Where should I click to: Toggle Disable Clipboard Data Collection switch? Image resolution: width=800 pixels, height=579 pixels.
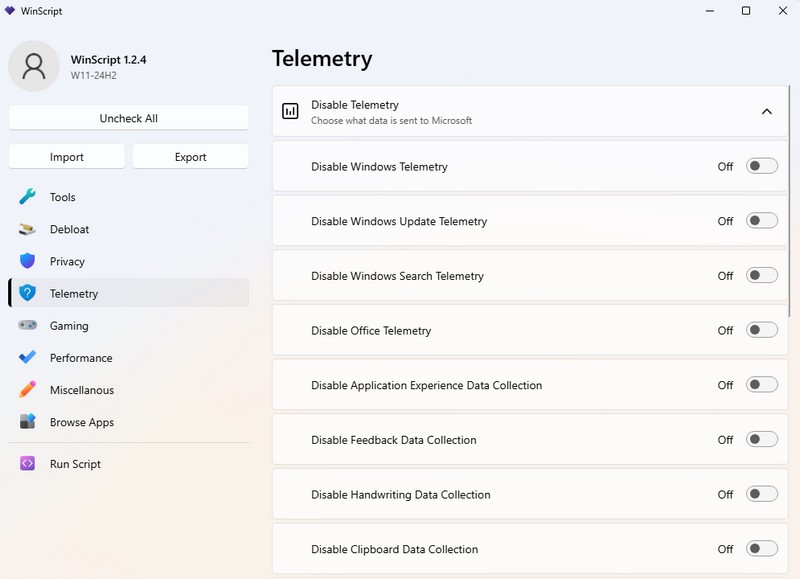(761, 549)
